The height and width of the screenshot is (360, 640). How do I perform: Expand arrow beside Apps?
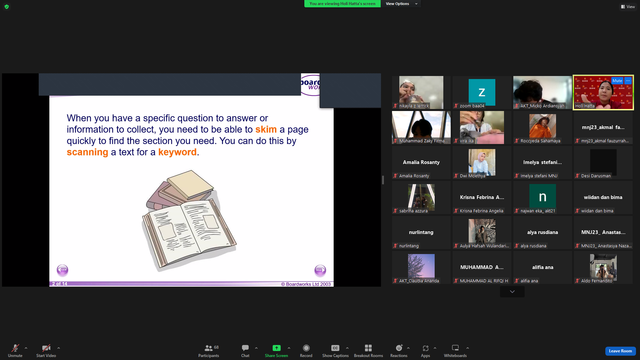(x=435, y=348)
